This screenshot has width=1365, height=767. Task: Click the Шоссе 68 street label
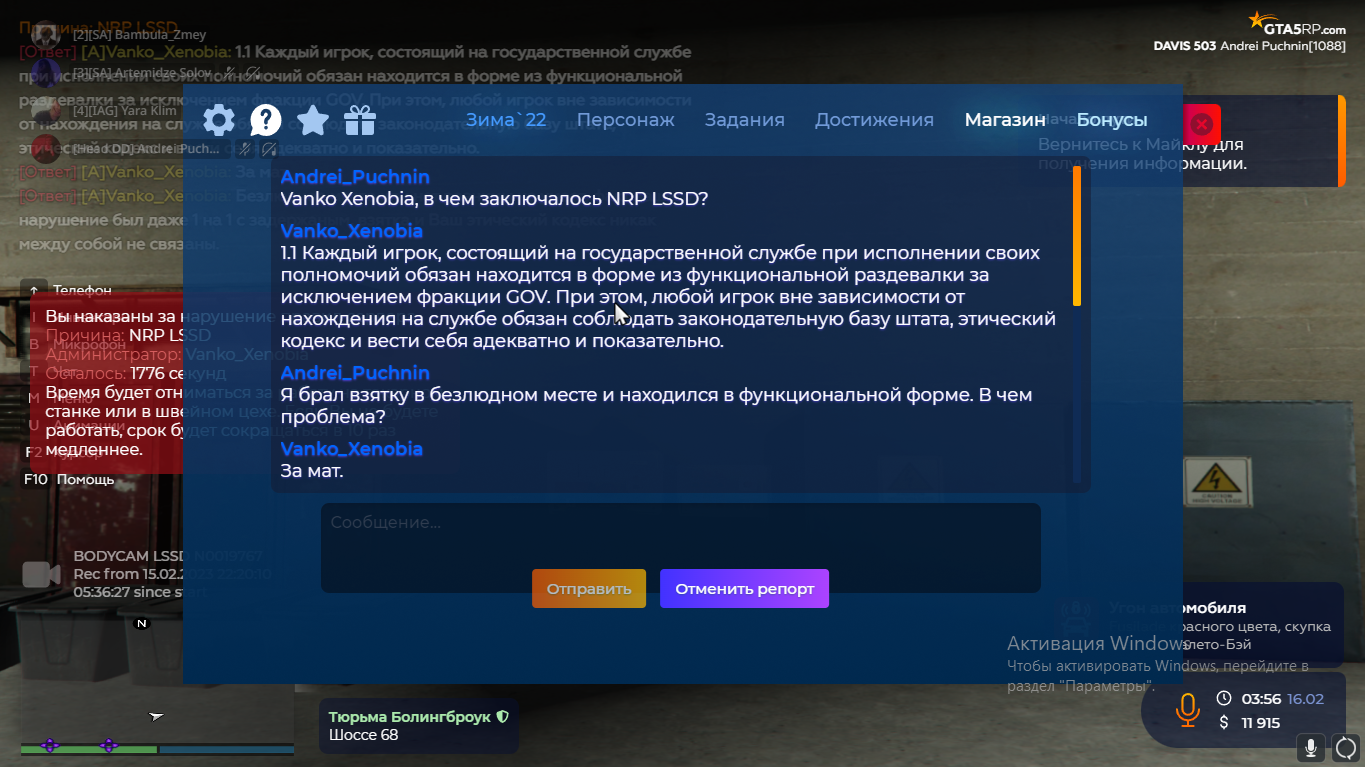[x=364, y=736]
